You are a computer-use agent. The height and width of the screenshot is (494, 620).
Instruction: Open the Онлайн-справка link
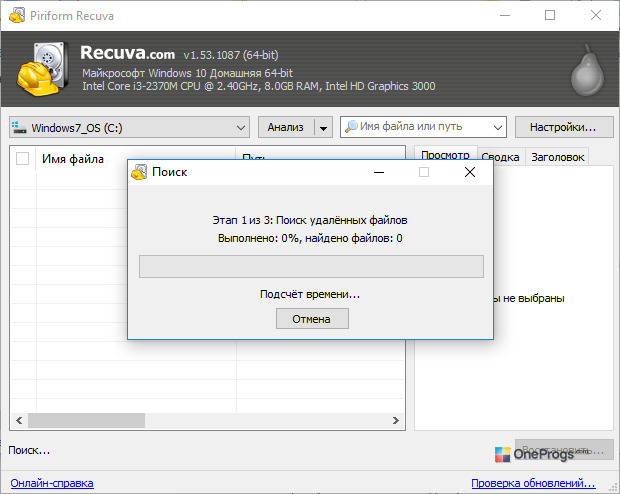point(52,483)
